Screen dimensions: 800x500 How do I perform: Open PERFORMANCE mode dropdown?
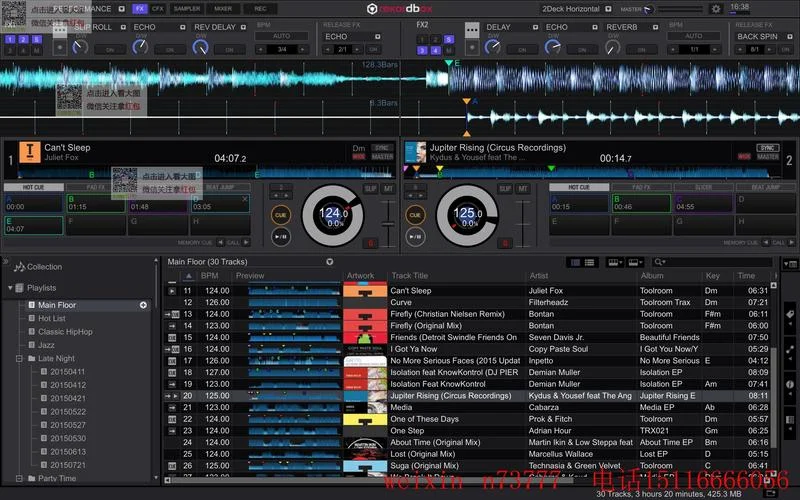coord(121,9)
